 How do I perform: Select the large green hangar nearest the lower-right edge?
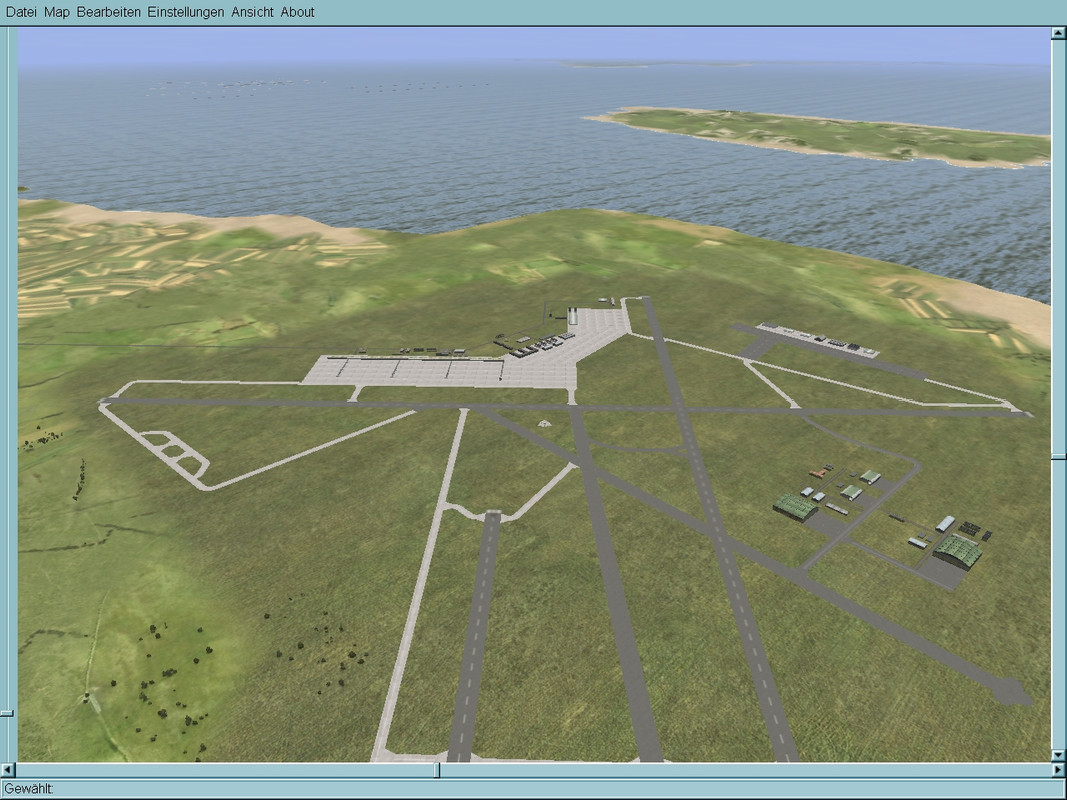(x=957, y=551)
